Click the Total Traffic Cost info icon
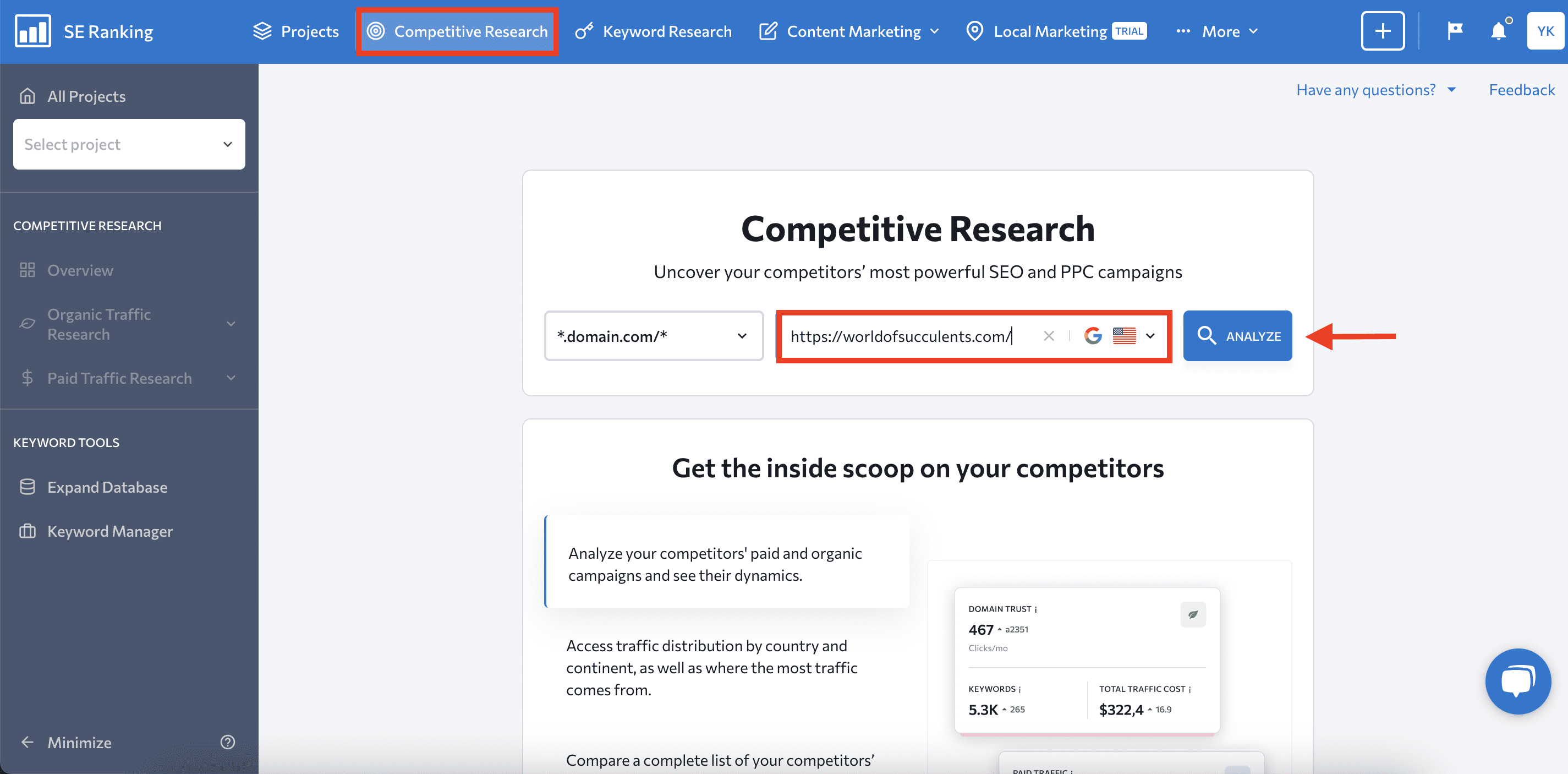 click(x=1190, y=689)
